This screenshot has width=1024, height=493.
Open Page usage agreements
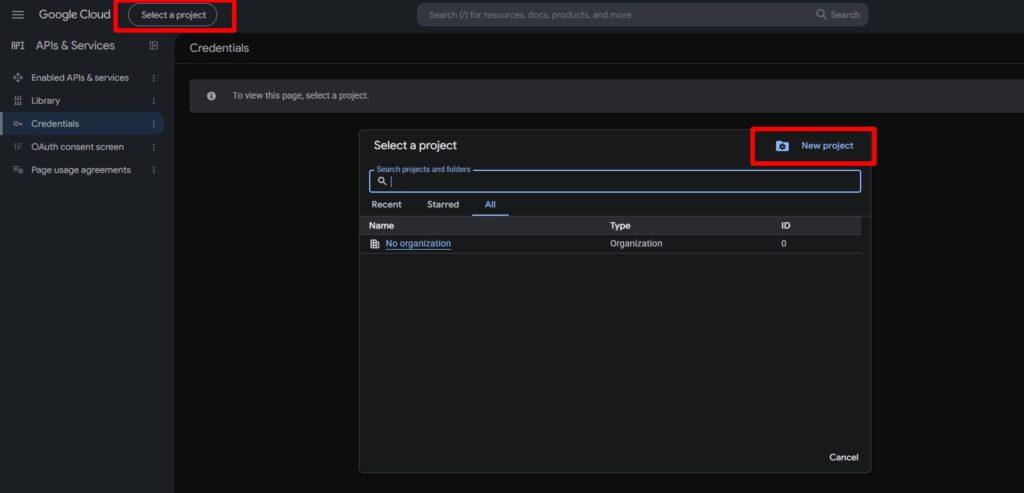point(81,170)
